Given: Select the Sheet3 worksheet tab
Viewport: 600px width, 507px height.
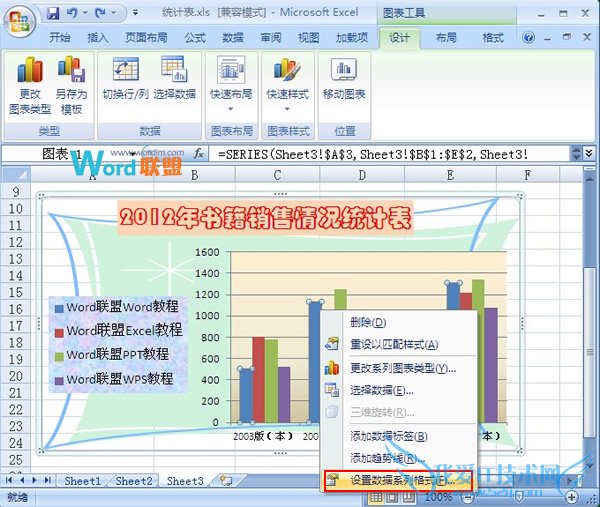Looking at the screenshot, I should tap(185, 481).
